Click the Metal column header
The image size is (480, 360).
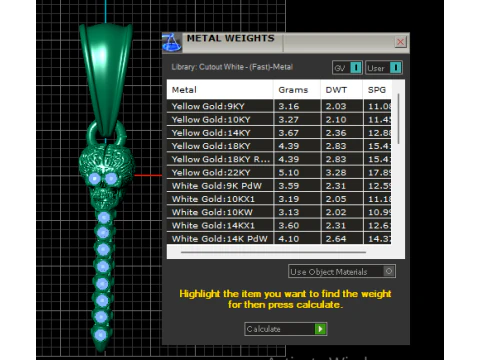pyautogui.click(x=220, y=90)
